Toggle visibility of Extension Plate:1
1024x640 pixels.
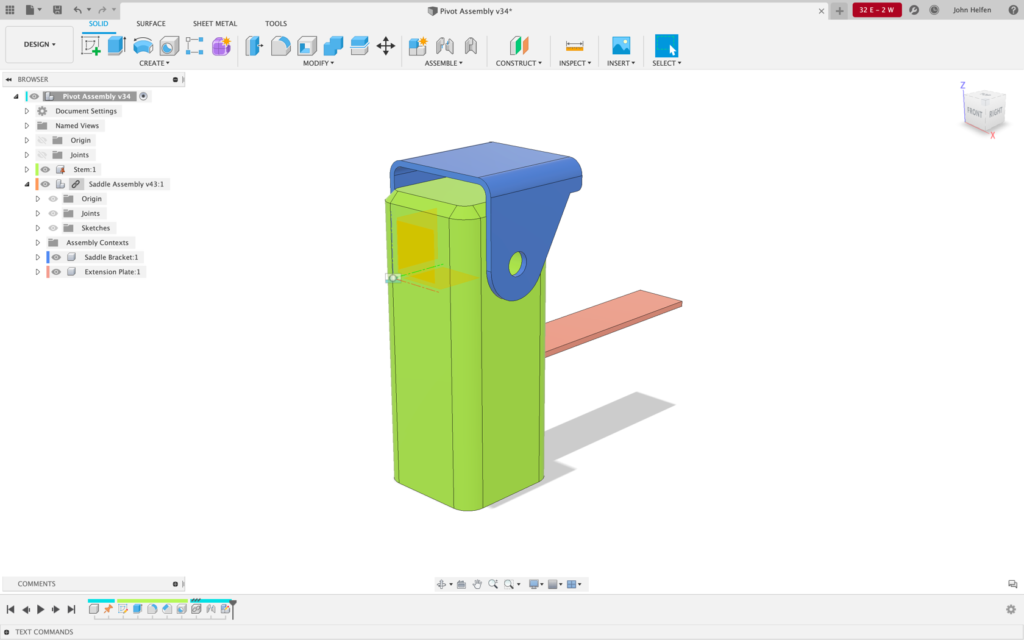[56, 272]
